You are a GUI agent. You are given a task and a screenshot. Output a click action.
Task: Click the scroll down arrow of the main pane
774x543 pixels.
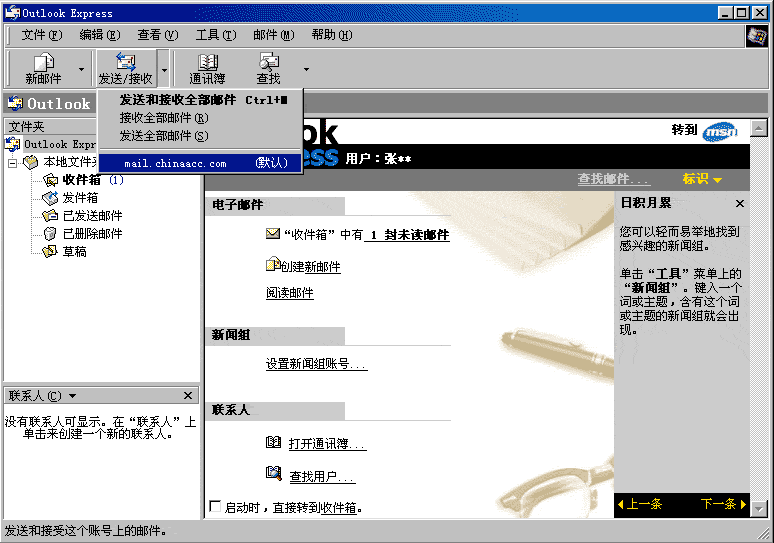759,508
